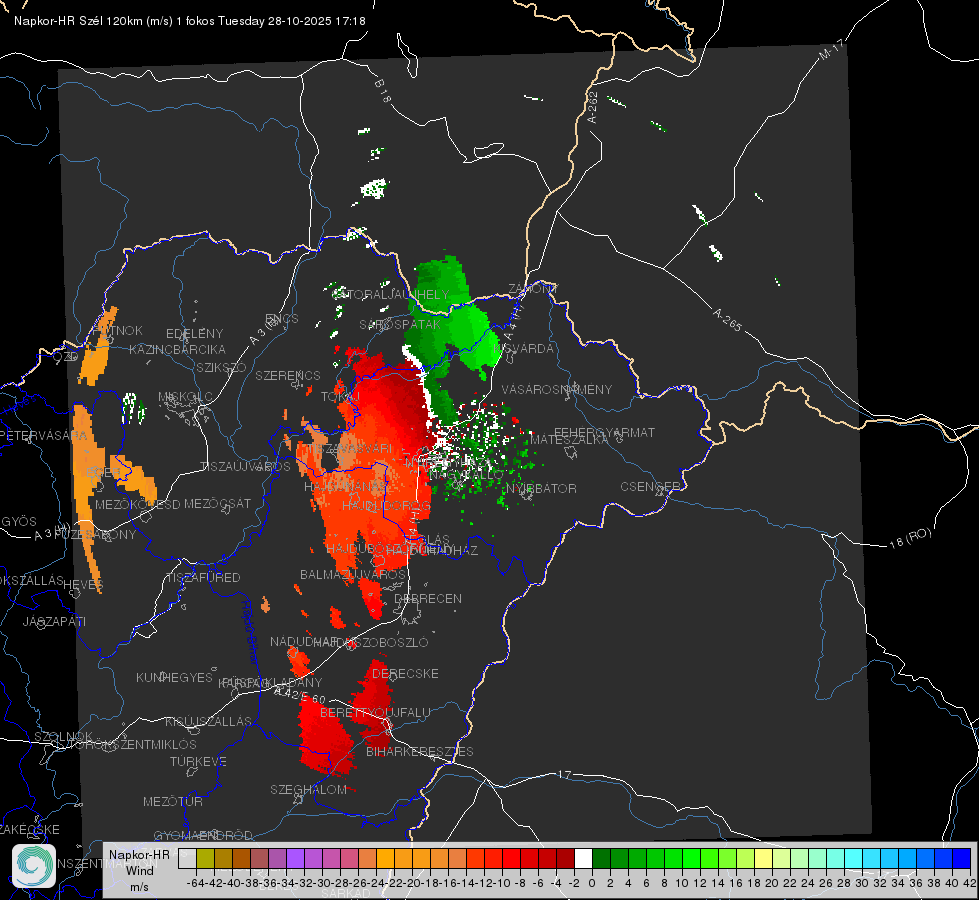Select the MEZŐTÚR label
This screenshot has height=900, width=979.
click(x=173, y=801)
